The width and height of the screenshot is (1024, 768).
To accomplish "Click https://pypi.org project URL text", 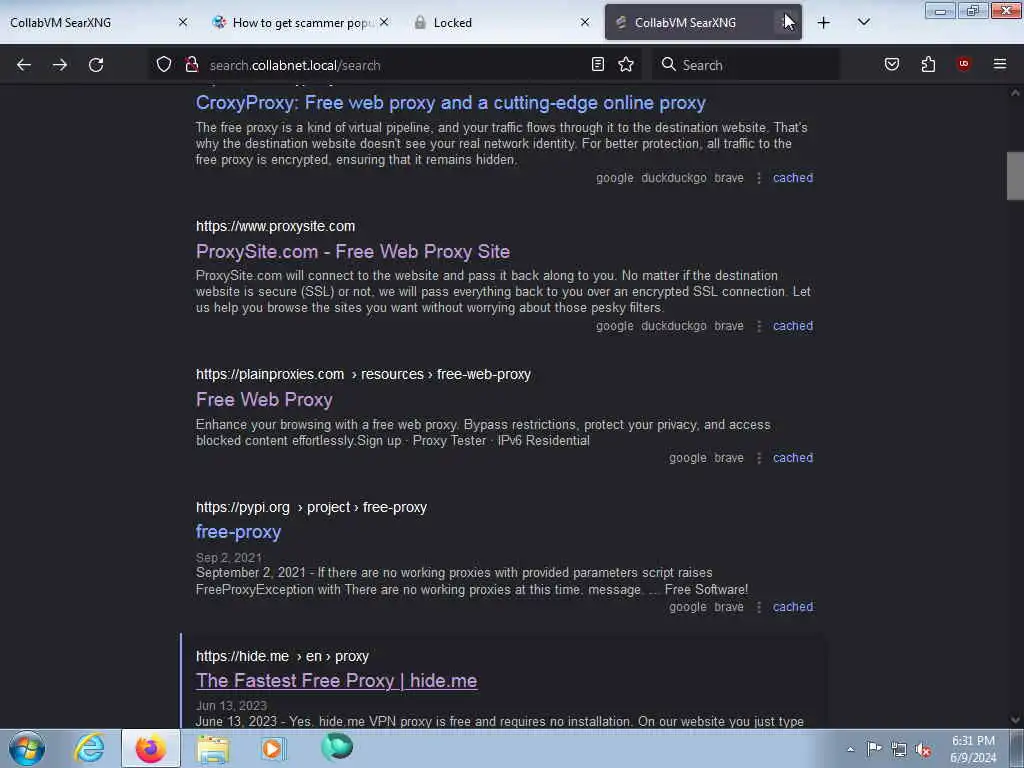I will click(x=312, y=507).
